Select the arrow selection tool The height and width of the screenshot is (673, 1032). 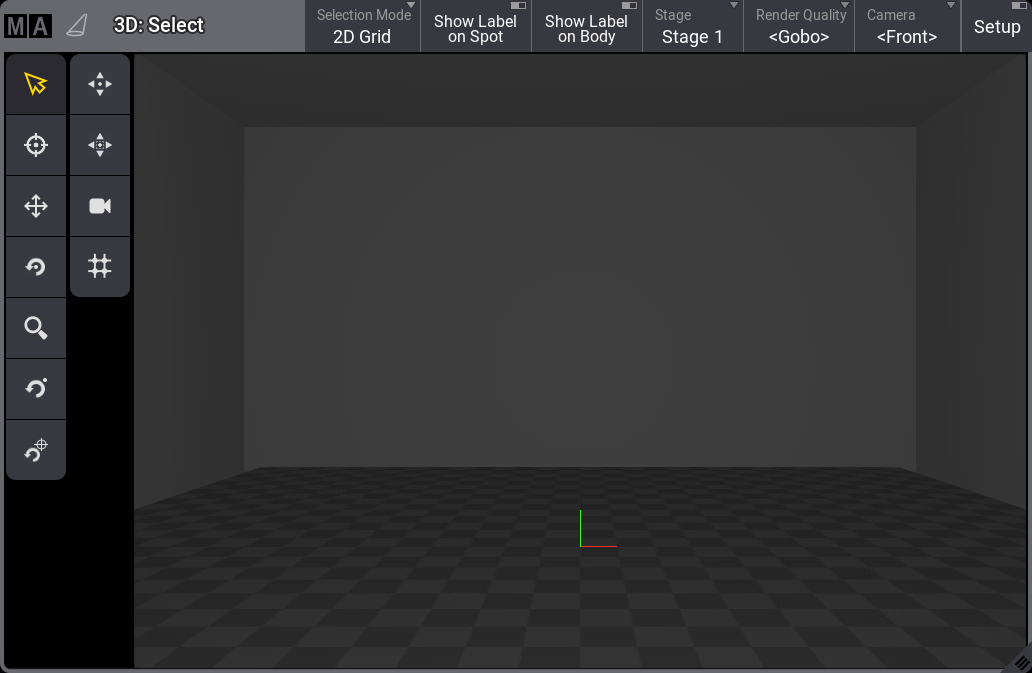[36, 85]
